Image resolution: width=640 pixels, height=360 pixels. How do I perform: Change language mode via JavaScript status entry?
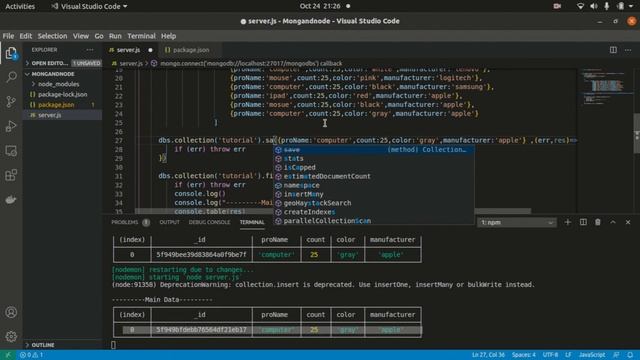(592, 355)
